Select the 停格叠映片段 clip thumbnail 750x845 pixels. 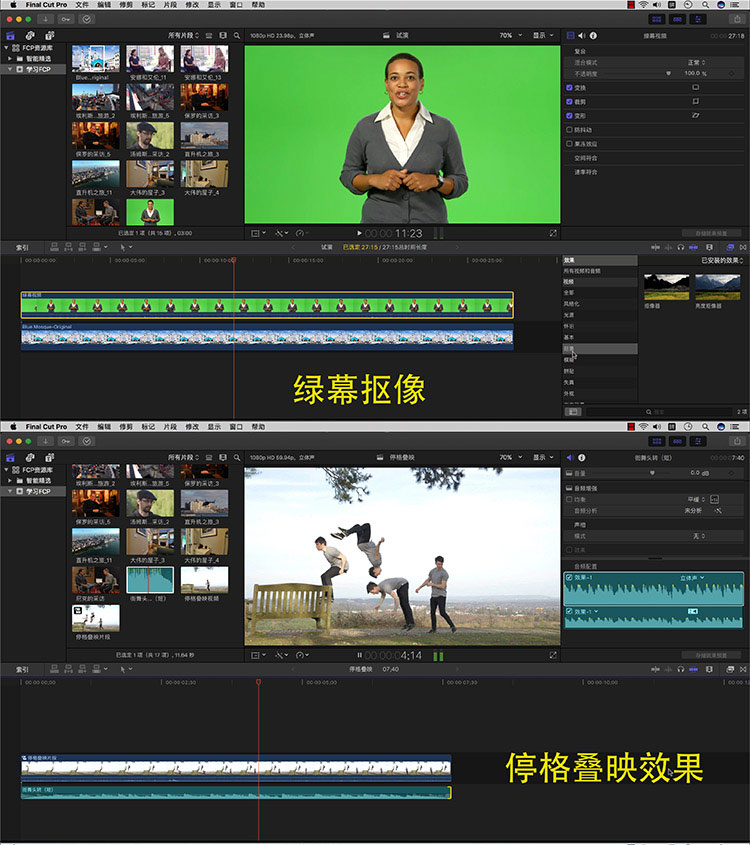pos(96,618)
